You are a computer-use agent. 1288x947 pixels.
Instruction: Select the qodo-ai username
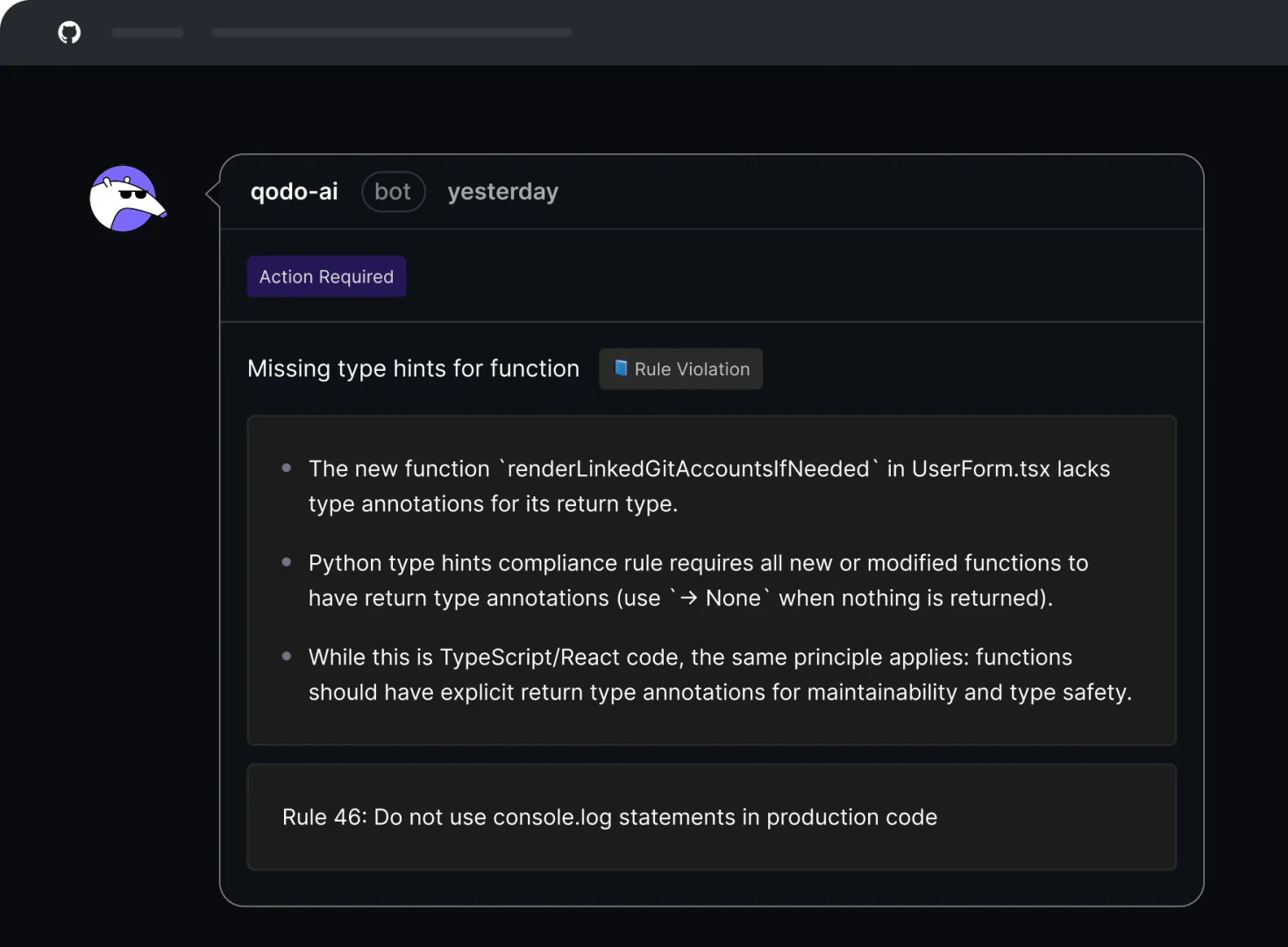(295, 191)
